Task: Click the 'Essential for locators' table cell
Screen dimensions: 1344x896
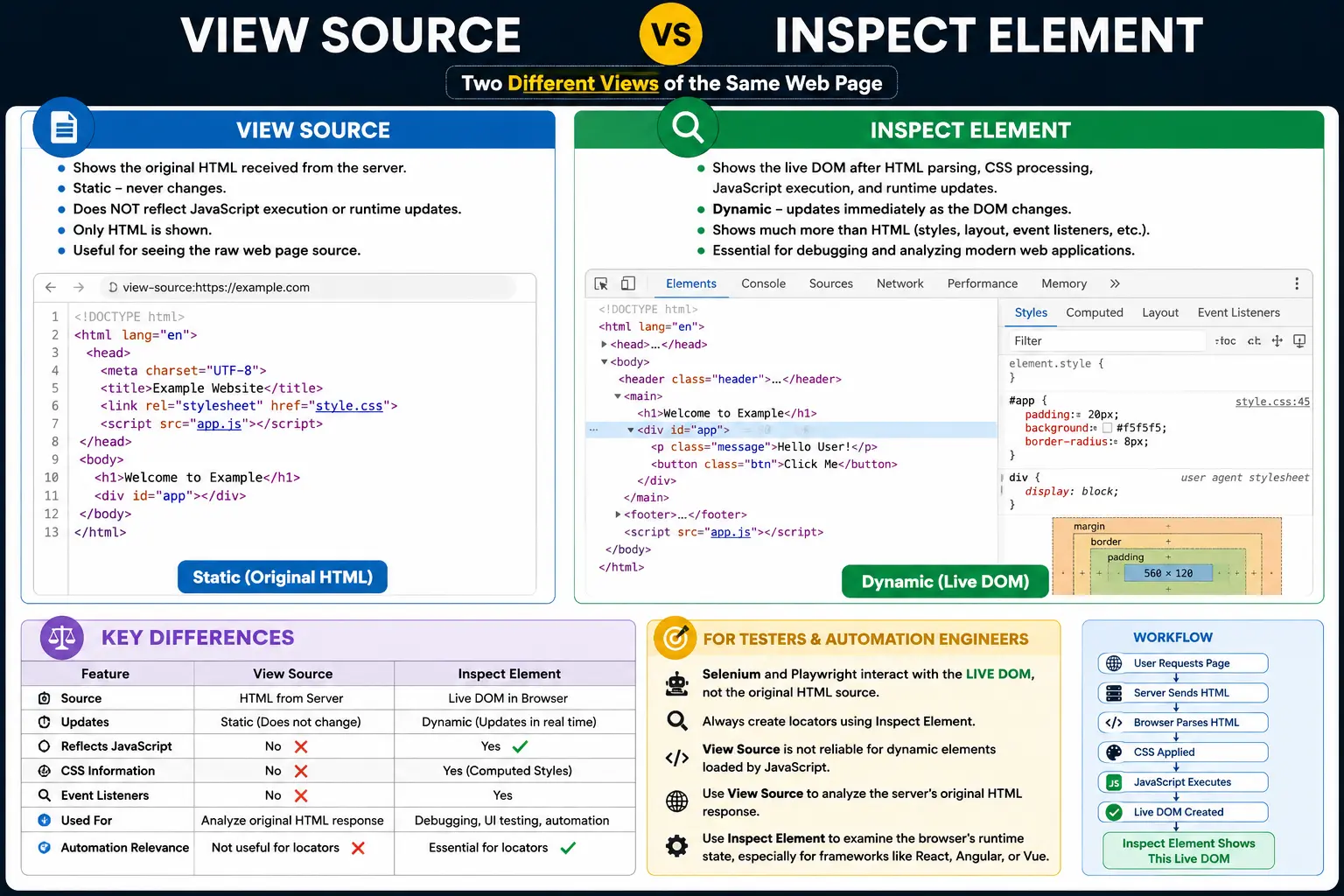Action: click(x=514, y=848)
